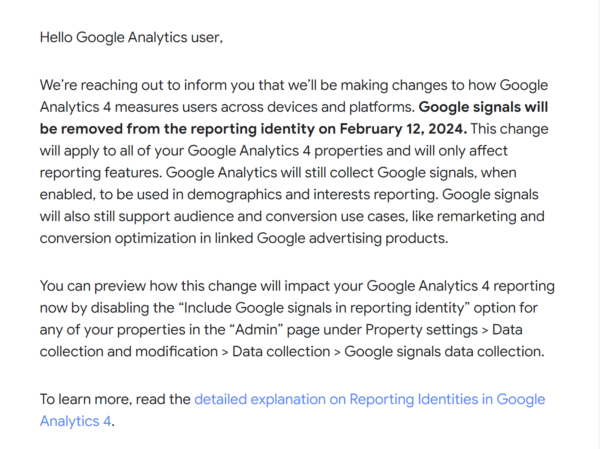
Task: Click the quoted 'Admin' page text
Action: (256, 329)
